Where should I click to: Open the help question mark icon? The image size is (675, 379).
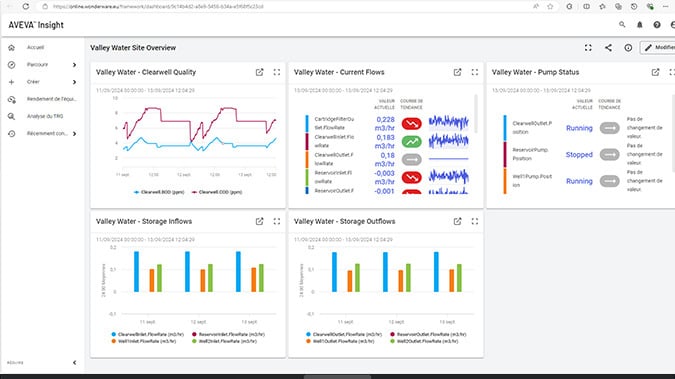tap(656, 25)
